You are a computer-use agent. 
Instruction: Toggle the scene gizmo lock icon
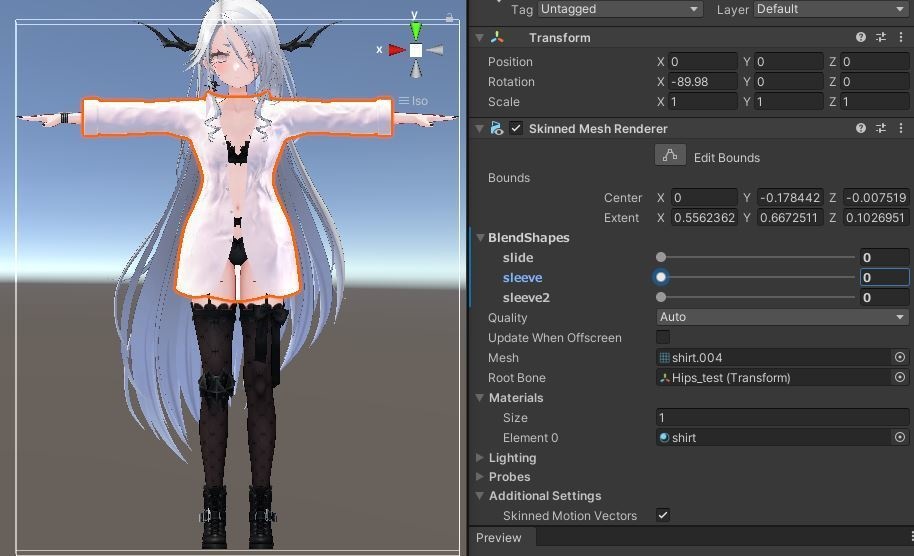point(449,18)
